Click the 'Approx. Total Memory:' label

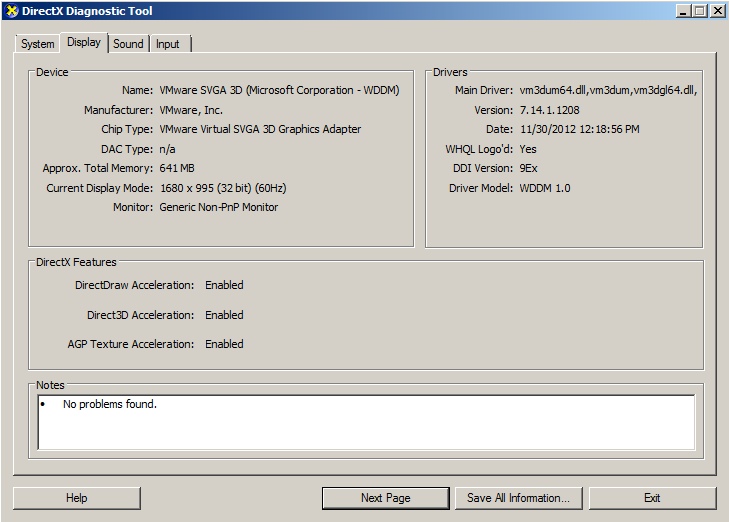click(98, 168)
